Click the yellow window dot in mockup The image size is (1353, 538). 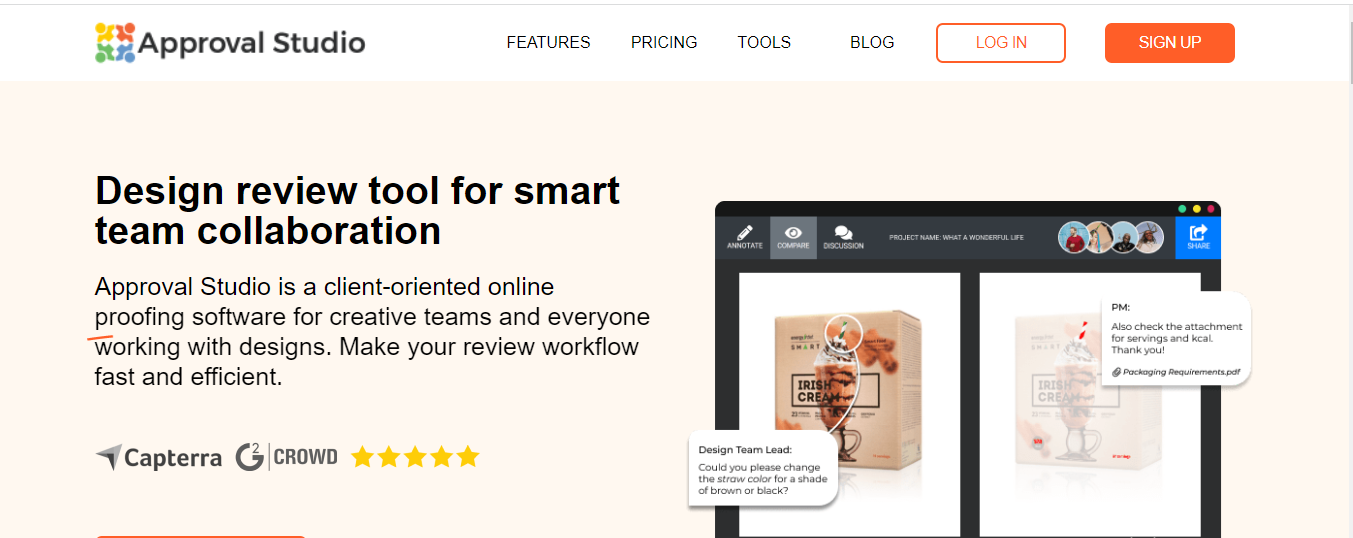pyautogui.click(x=1196, y=209)
